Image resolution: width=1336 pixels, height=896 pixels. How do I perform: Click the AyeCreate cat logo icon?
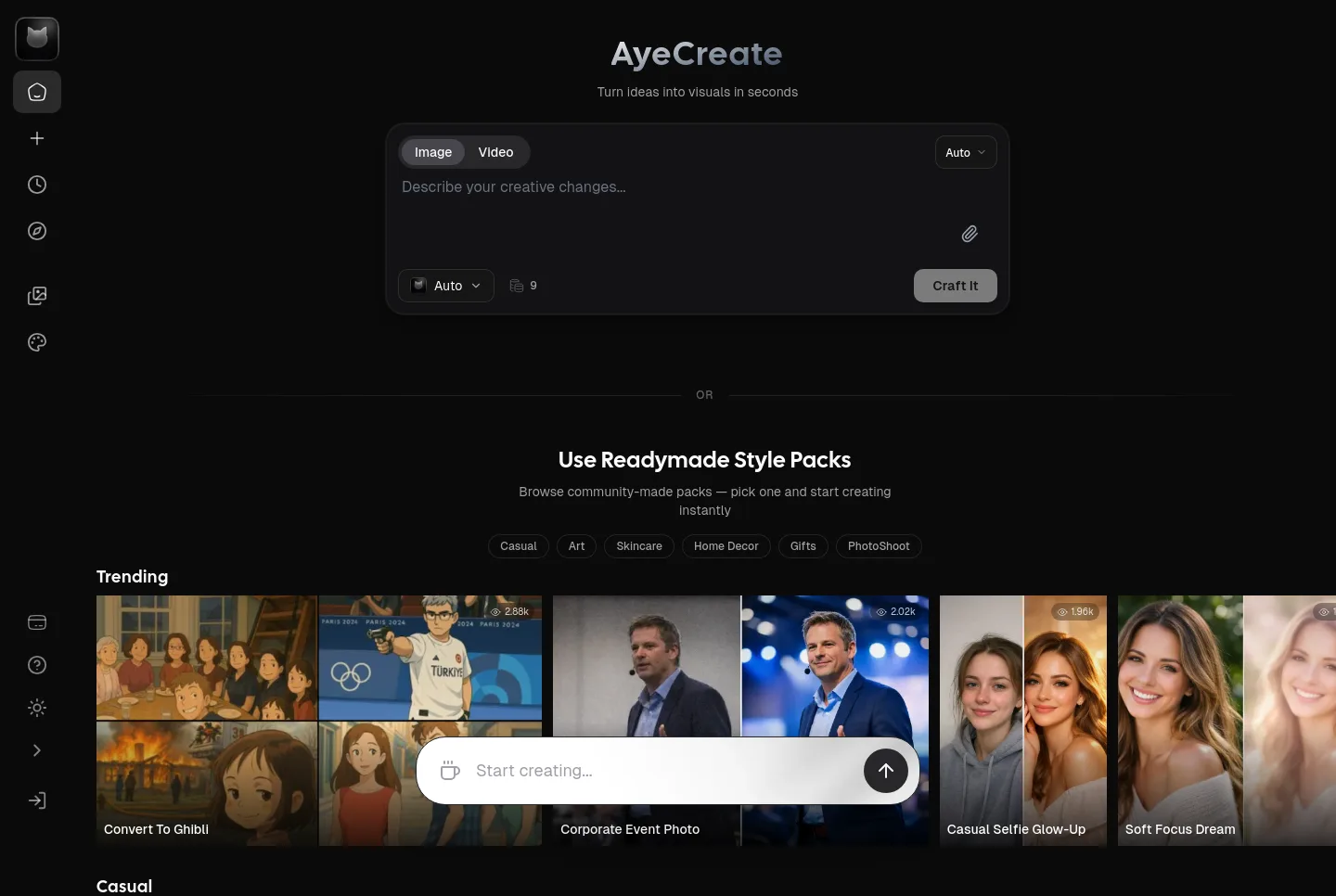[37, 39]
